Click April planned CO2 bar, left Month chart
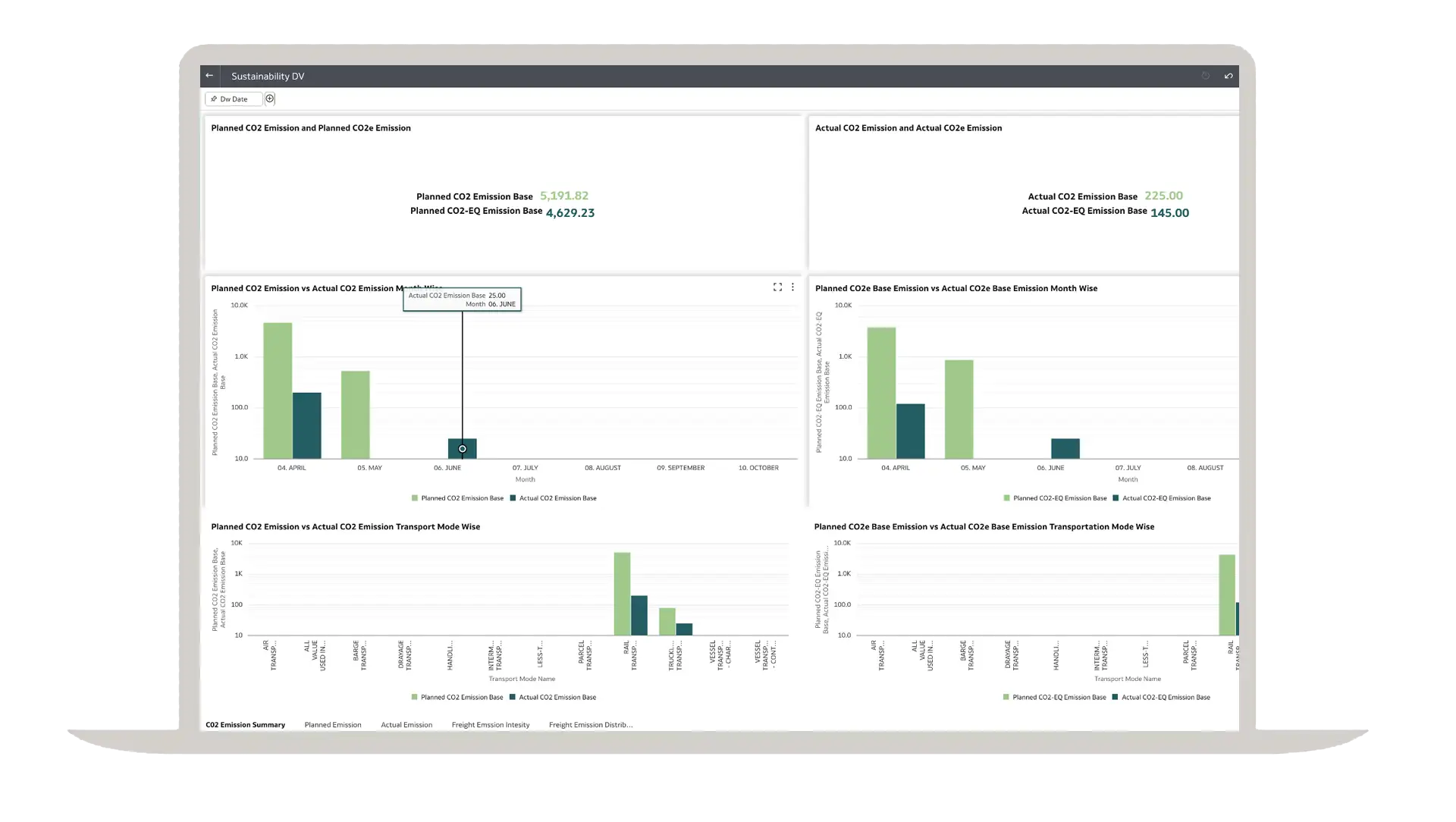The image size is (1456, 822). 278,391
